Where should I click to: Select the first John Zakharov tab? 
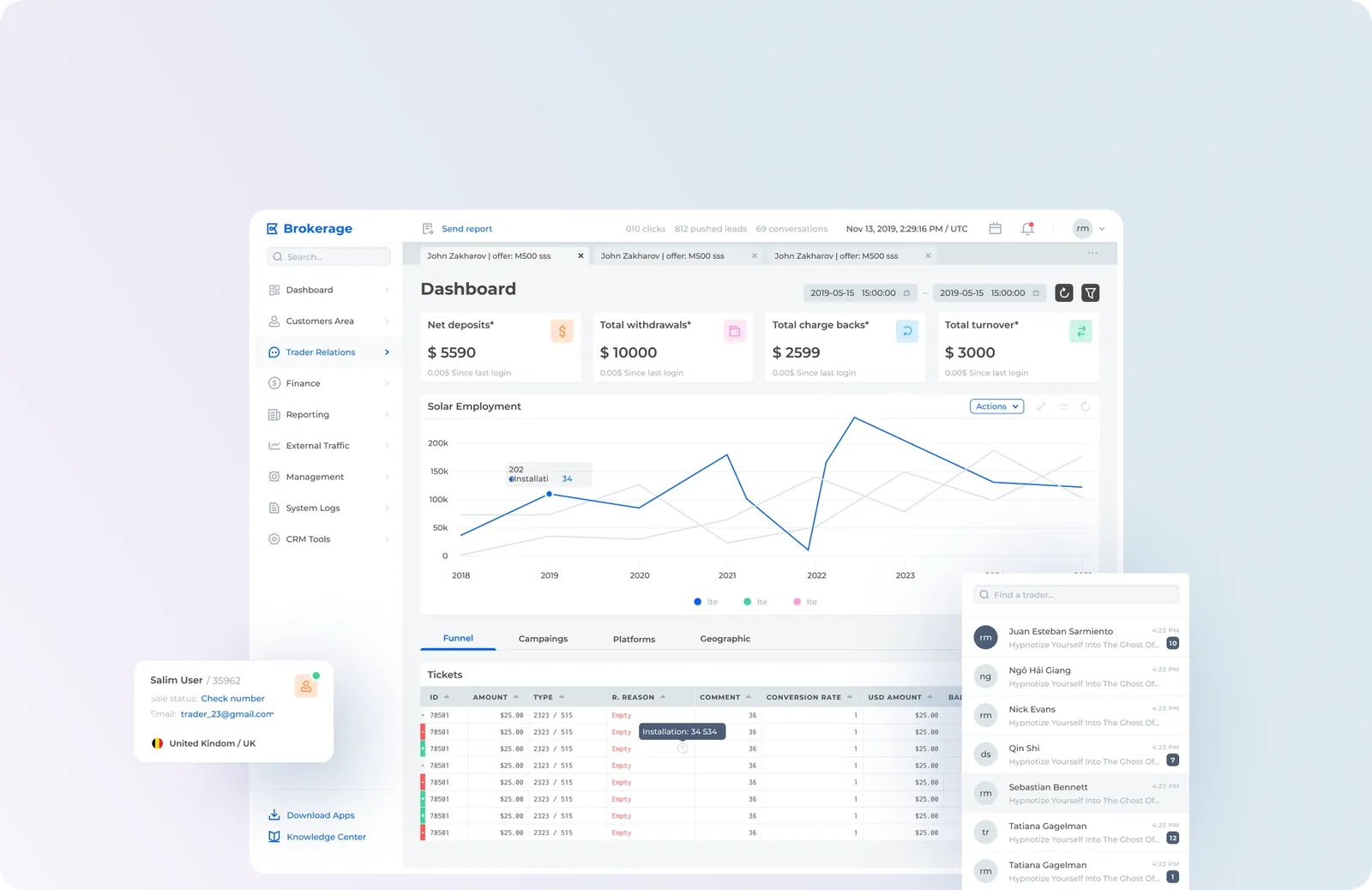pos(504,256)
